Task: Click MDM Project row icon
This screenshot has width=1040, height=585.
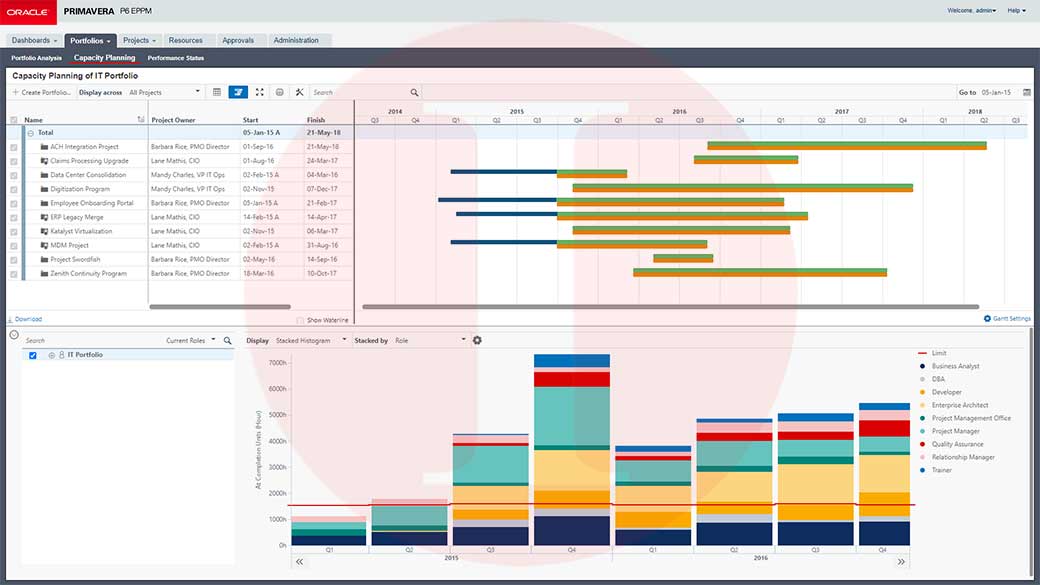Action: point(44,245)
